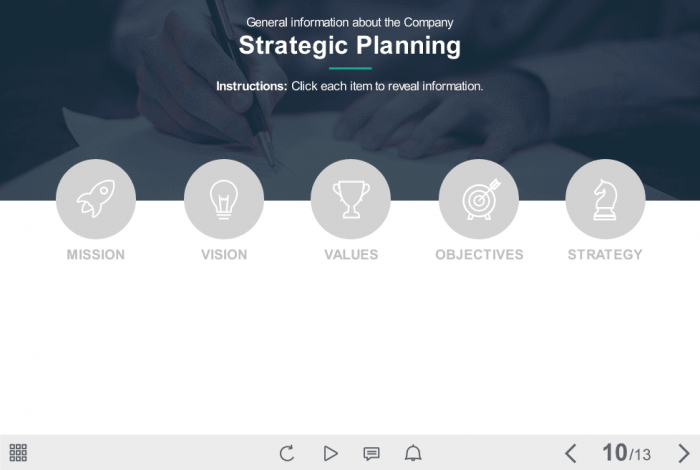Go to the previous slide arrow
Viewport: 700px width, 470px height.
tap(571, 453)
